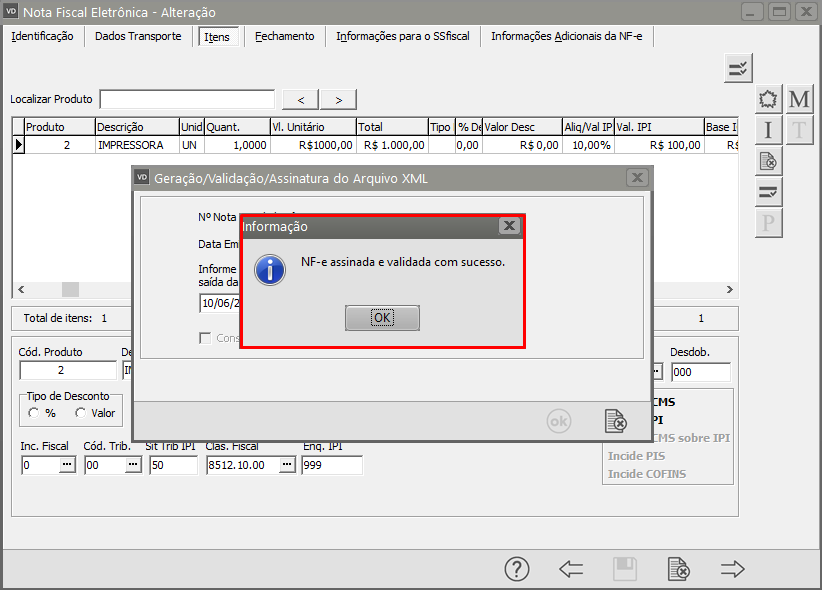Click the save floppy disk icon

tap(625, 569)
